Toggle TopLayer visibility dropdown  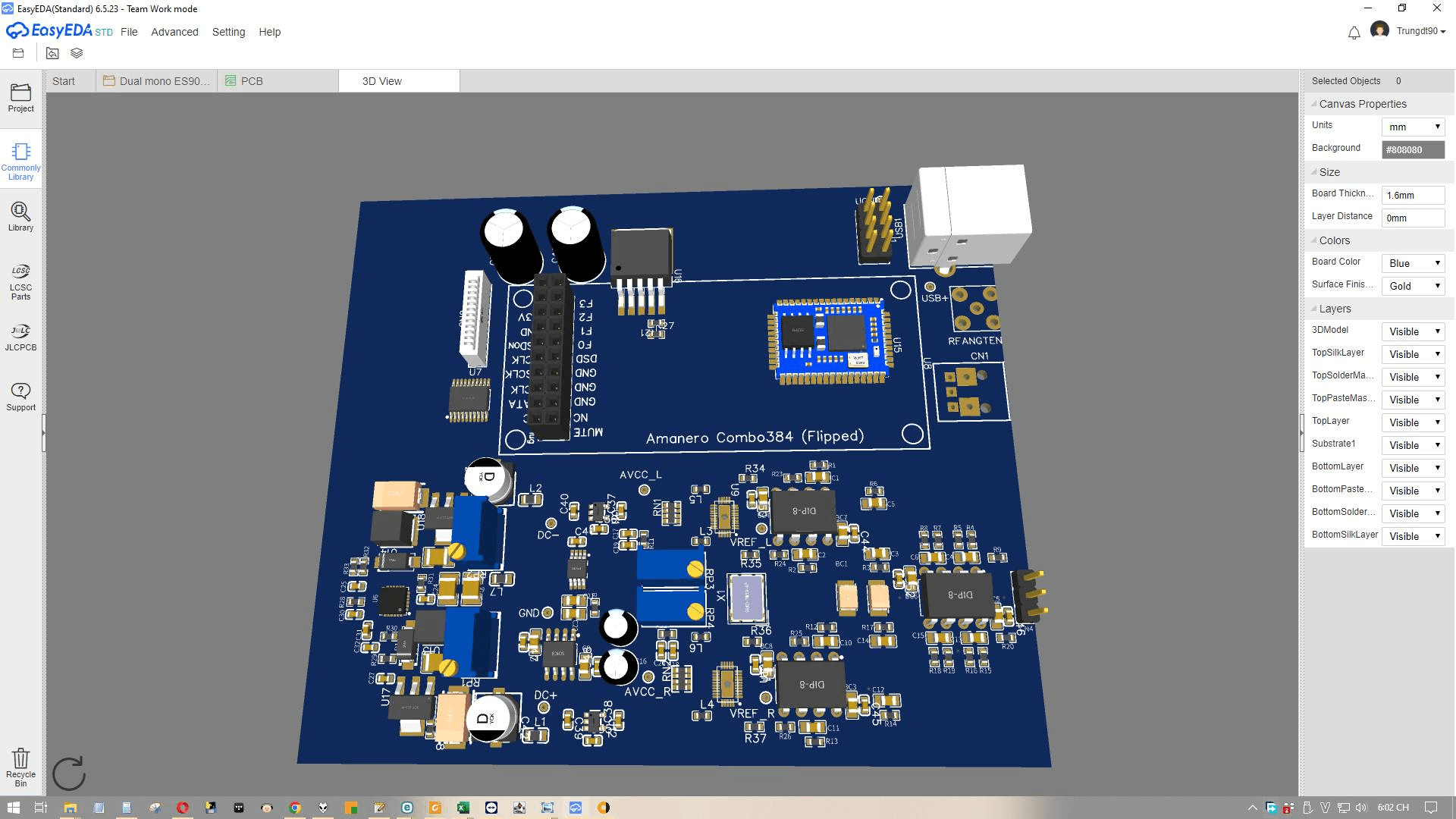tap(1413, 422)
